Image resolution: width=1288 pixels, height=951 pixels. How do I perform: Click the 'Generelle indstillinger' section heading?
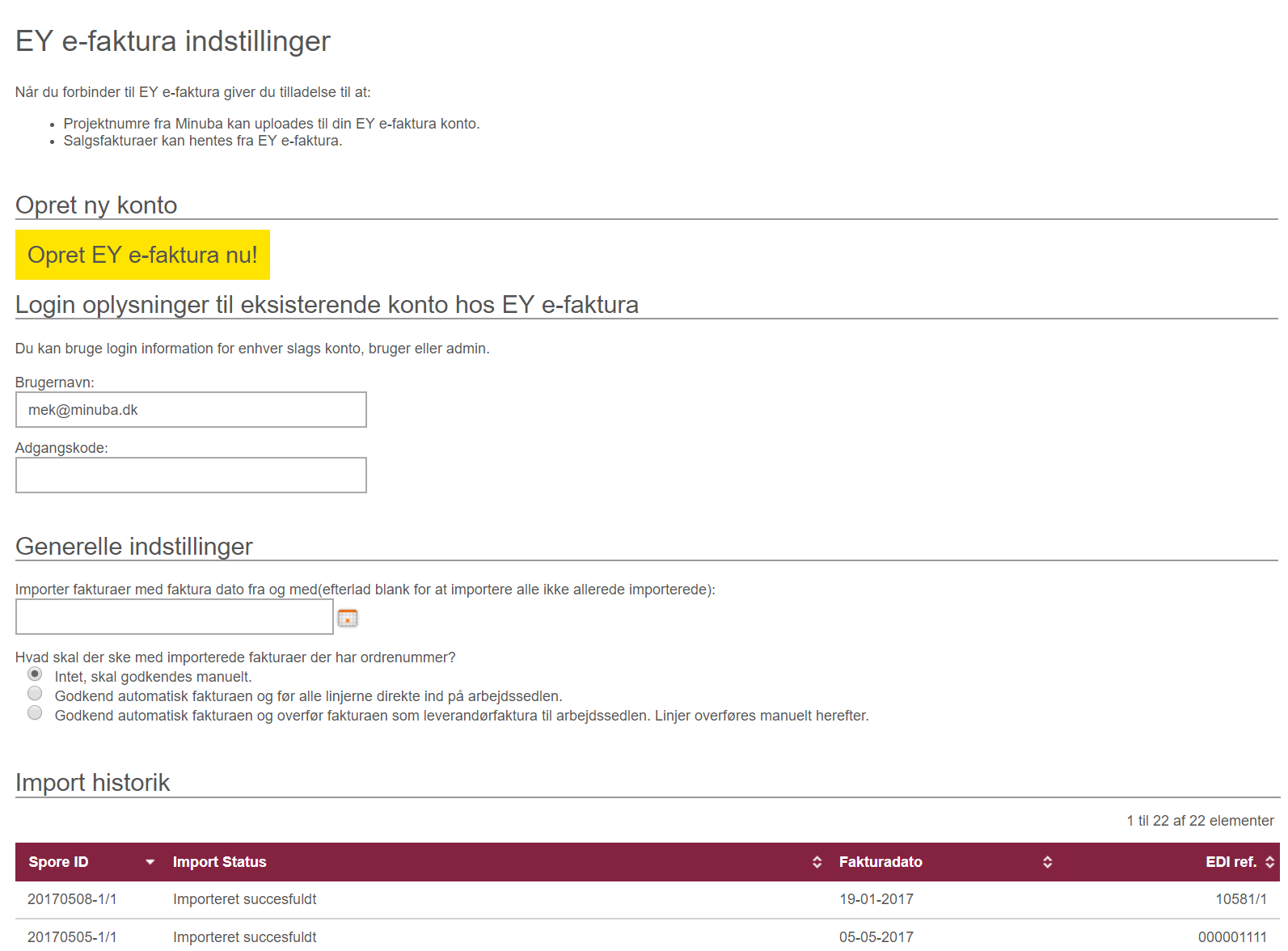(x=134, y=547)
